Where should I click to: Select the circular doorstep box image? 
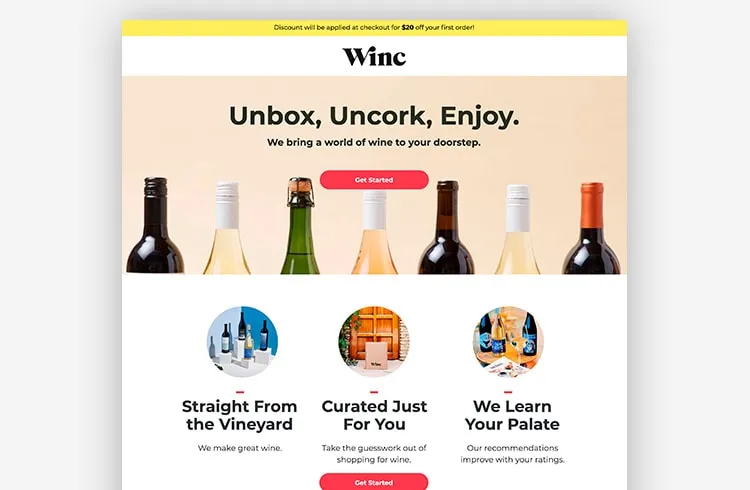[374, 342]
